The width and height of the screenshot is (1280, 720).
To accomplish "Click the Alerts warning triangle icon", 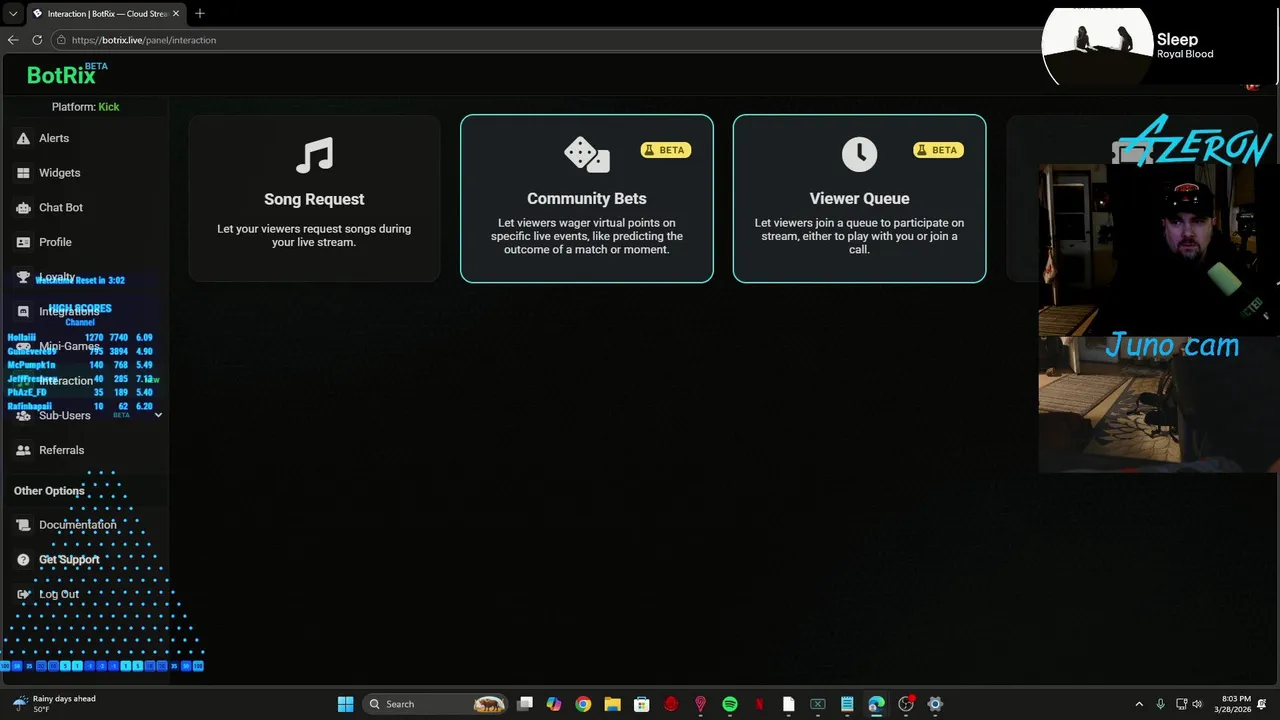I will (x=23, y=138).
